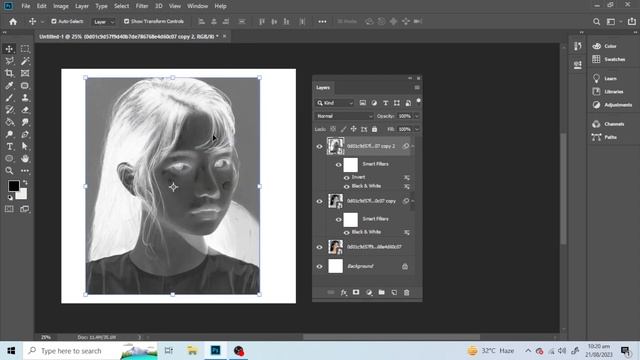
Task: Click the Layers panel tab
Action: [323, 88]
